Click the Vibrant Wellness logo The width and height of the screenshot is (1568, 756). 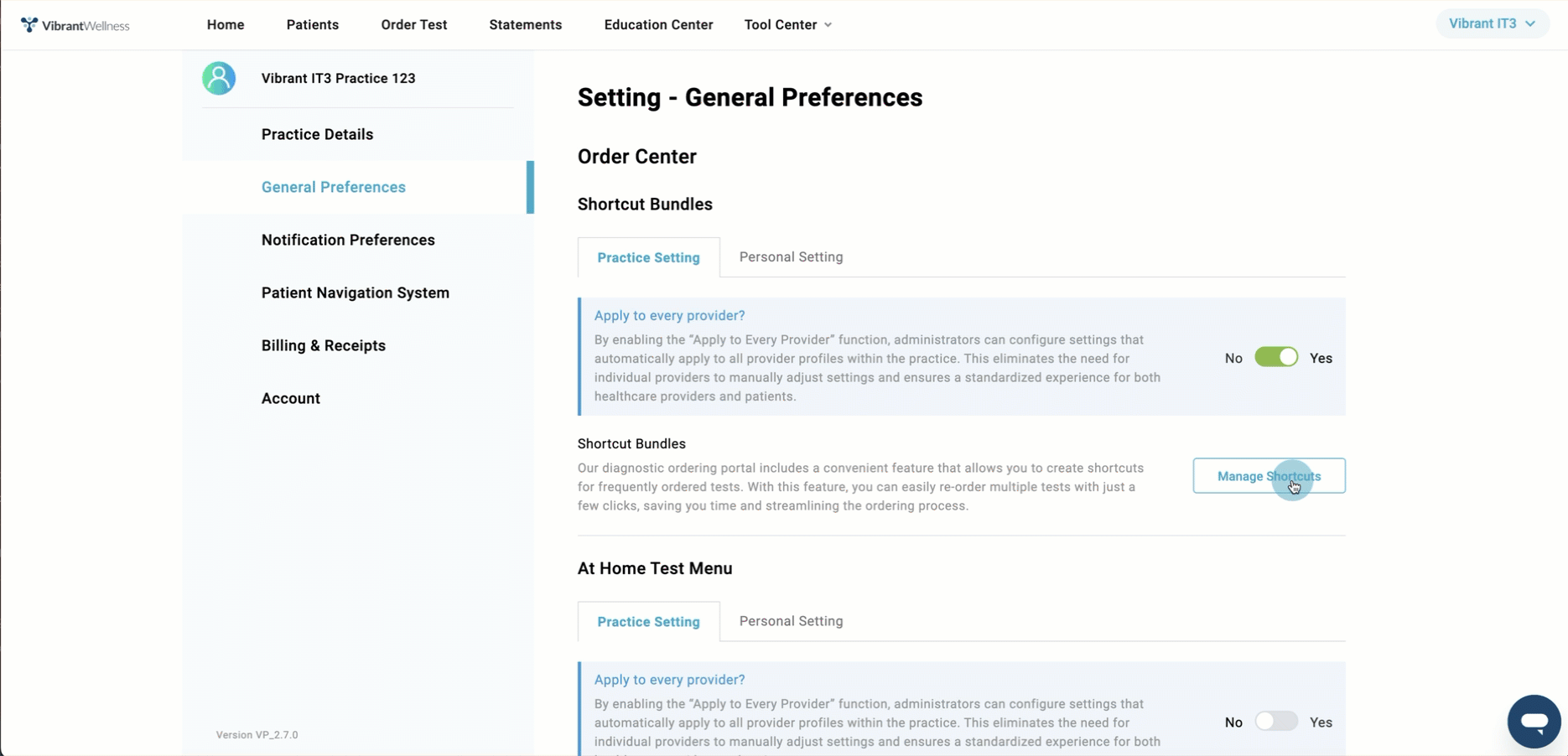tap(75, 25)
